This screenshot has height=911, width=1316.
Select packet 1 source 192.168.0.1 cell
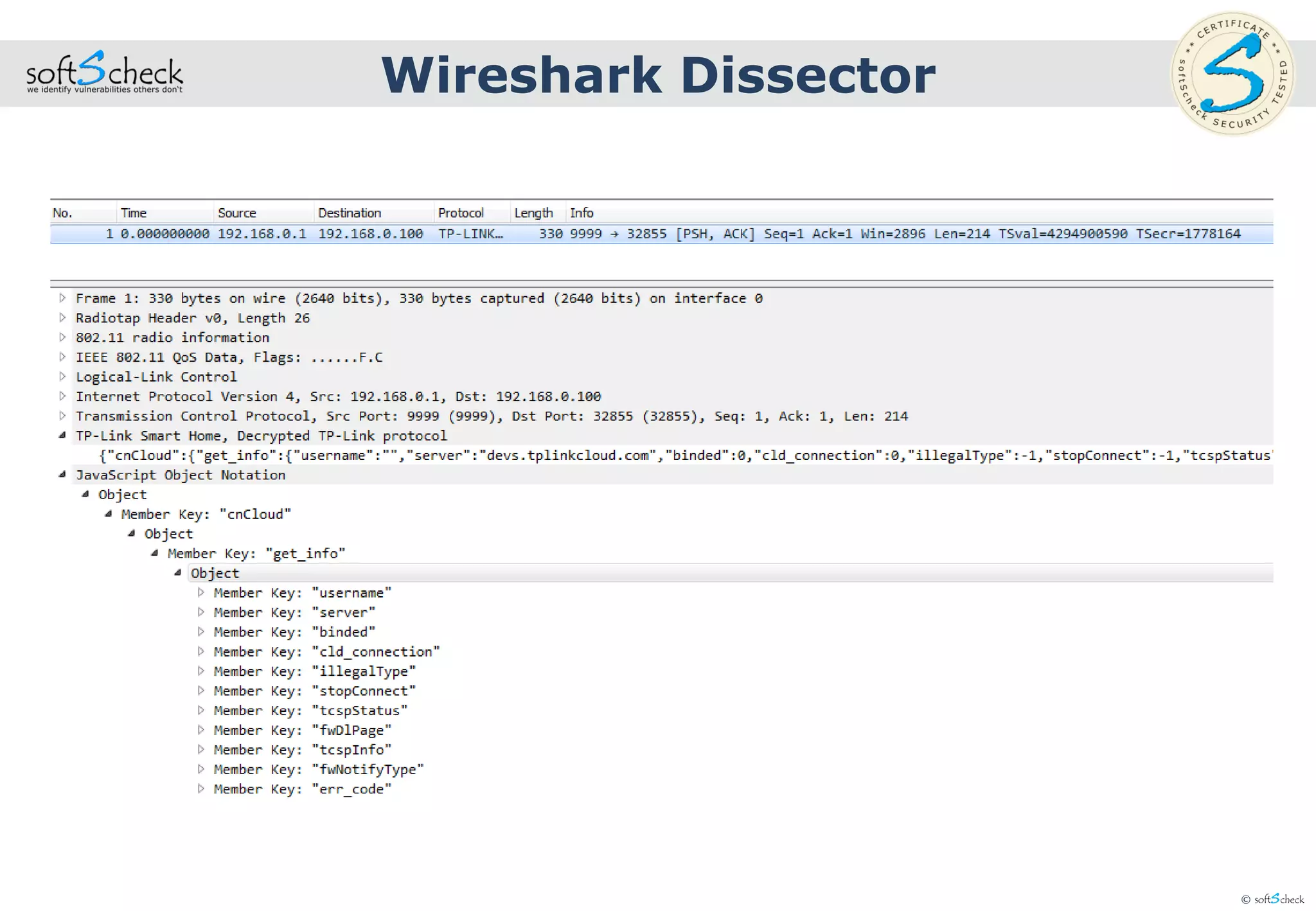click(262, 234)
